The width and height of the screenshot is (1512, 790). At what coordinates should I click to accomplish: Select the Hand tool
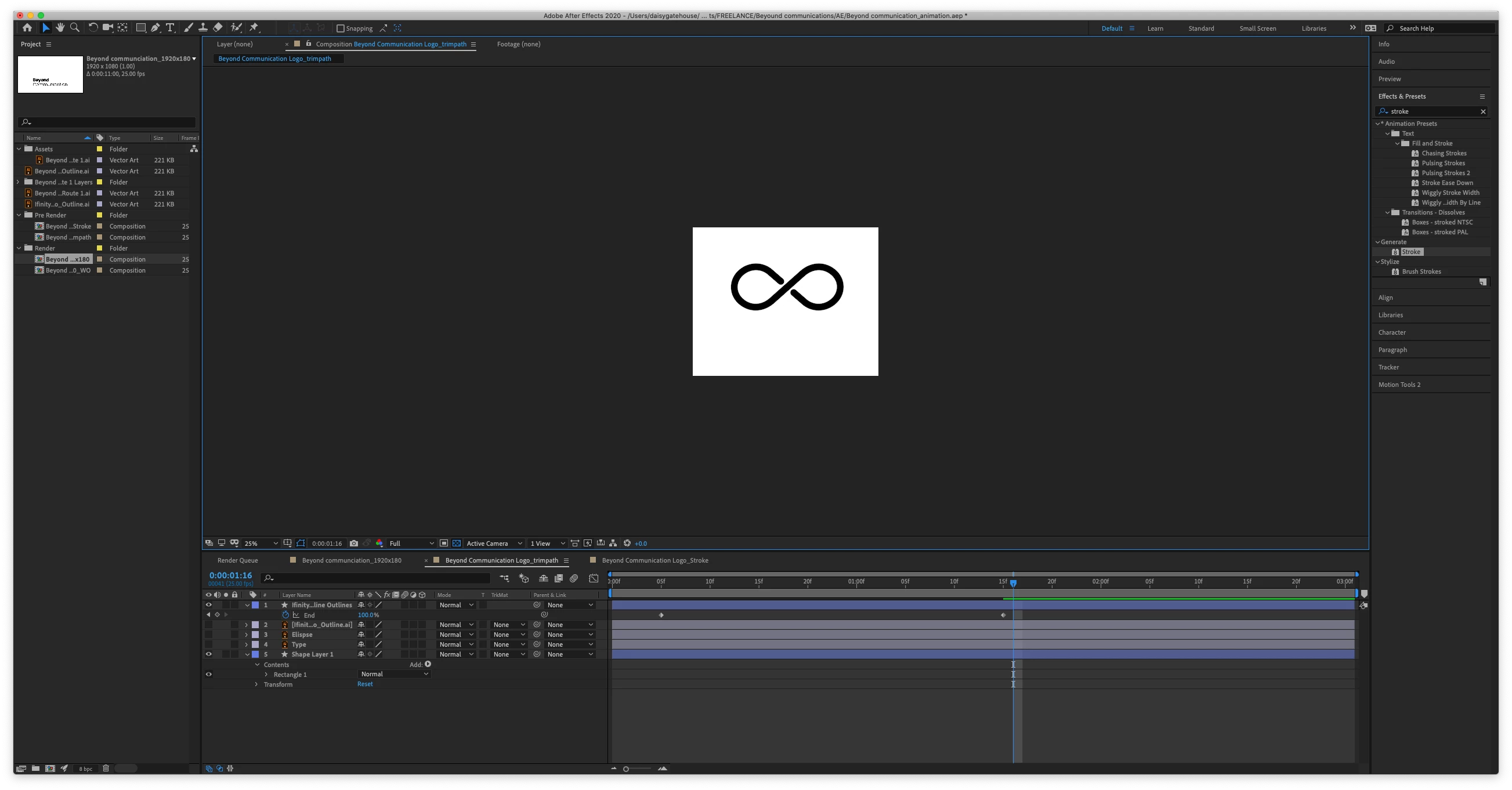(x=60, y=28)
